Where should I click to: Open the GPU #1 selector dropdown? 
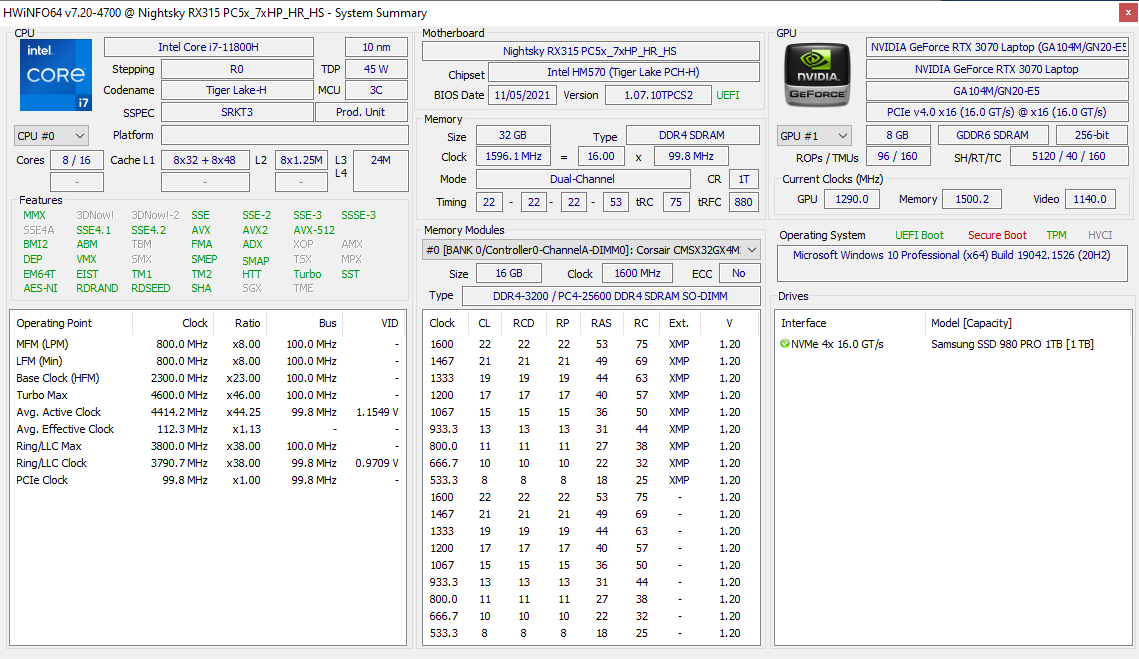tap(814, 136)
